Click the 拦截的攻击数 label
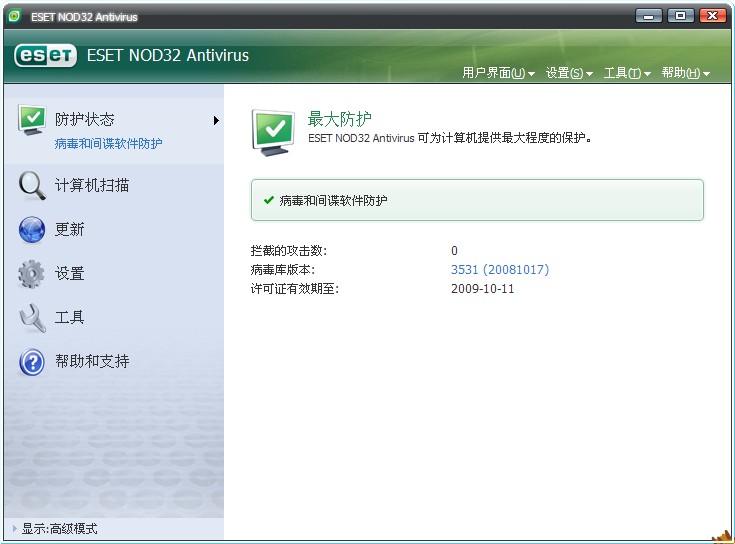This screenshot has height=544, width=735. pos(289,251)
